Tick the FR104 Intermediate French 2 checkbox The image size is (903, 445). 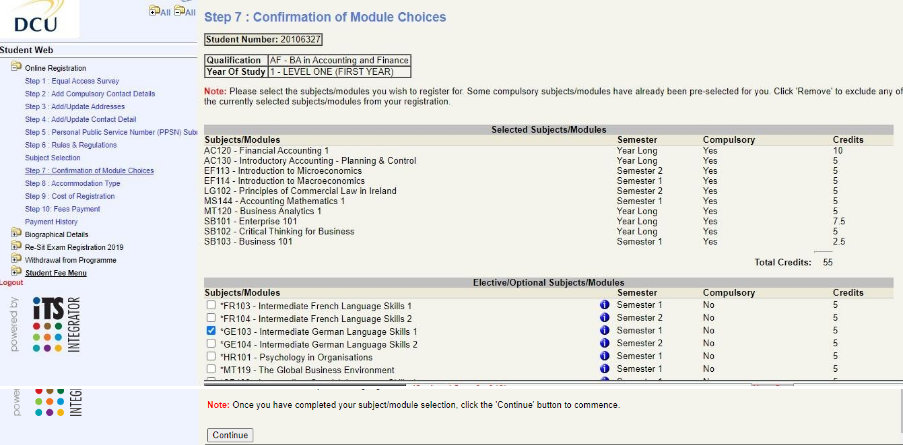211,318
